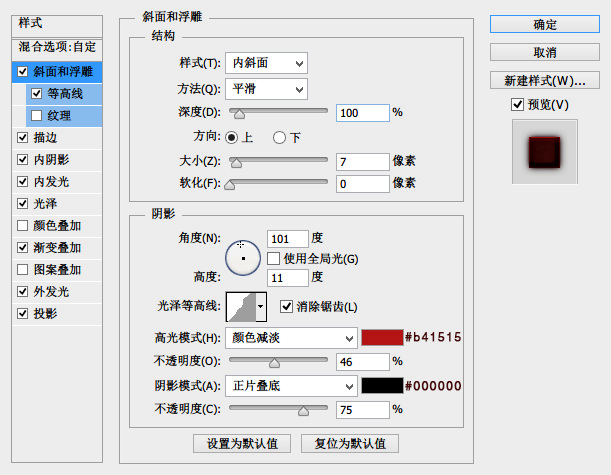Click the 大小 value field 7
This screenshot has width=611, height=475.
(x=362, y=162)
